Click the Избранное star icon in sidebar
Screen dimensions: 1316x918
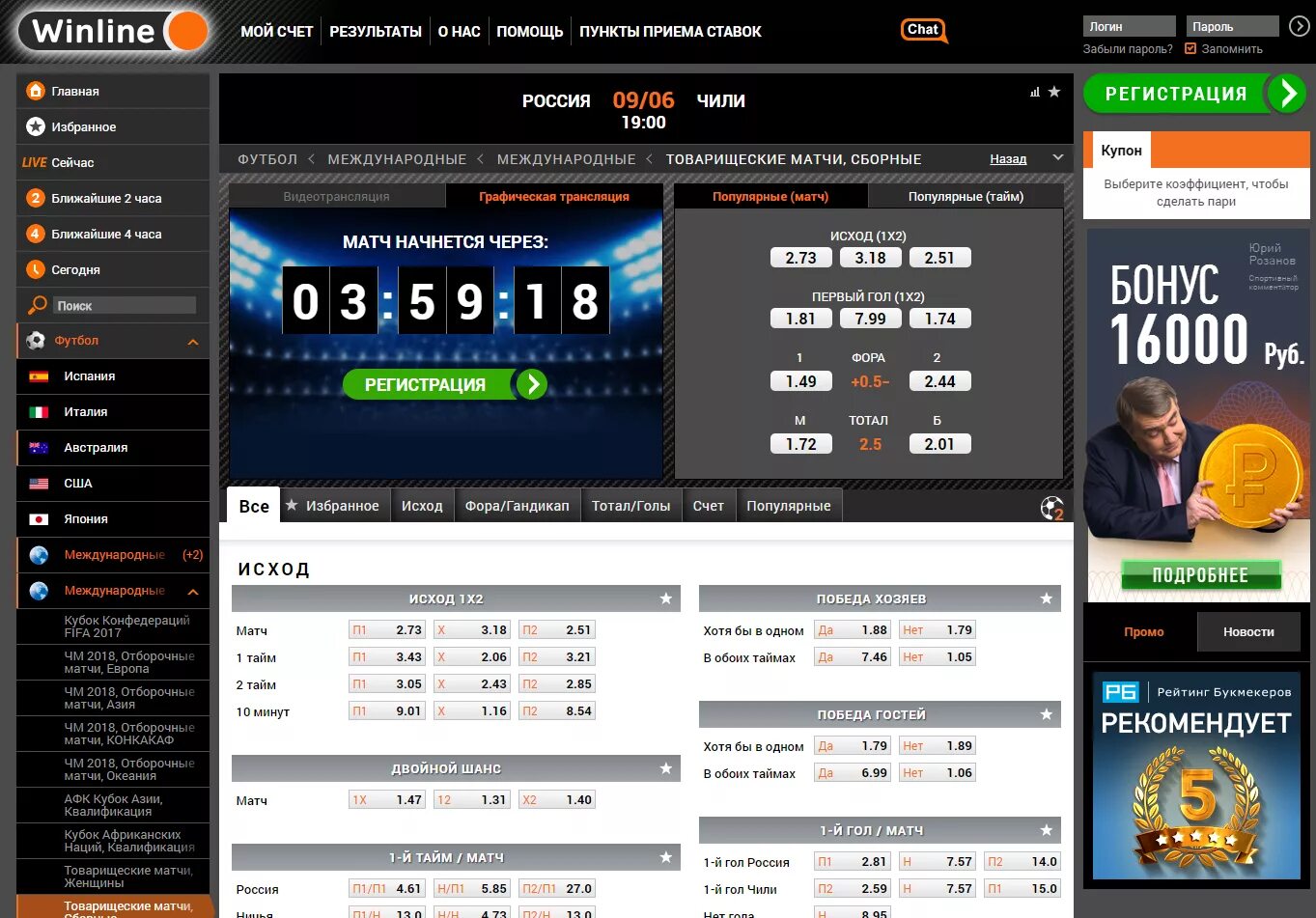click(x=36, y=126)
